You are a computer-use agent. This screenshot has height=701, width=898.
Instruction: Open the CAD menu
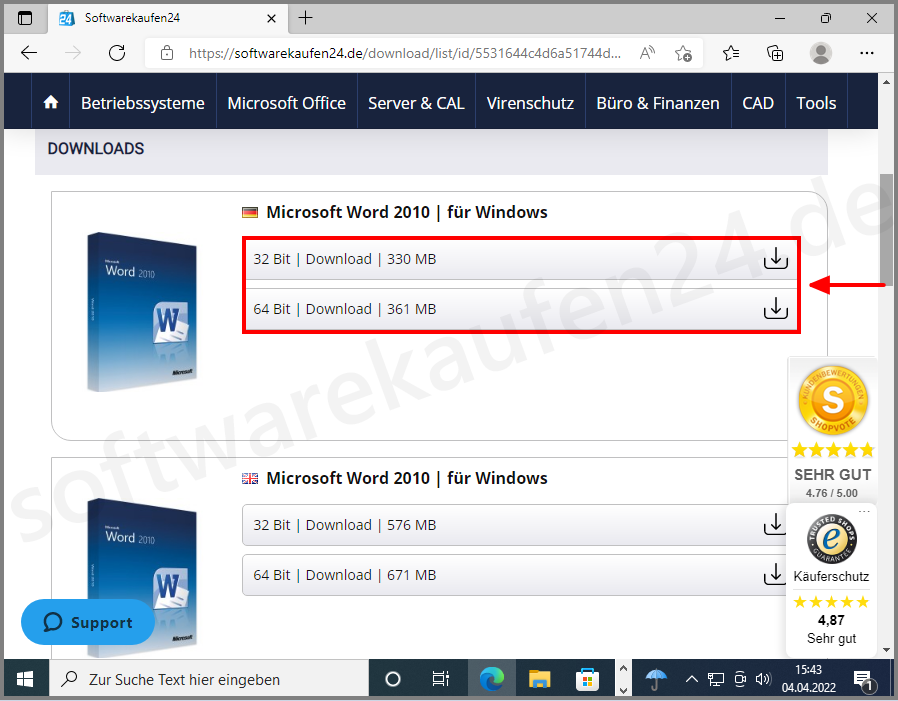point(758,103)
